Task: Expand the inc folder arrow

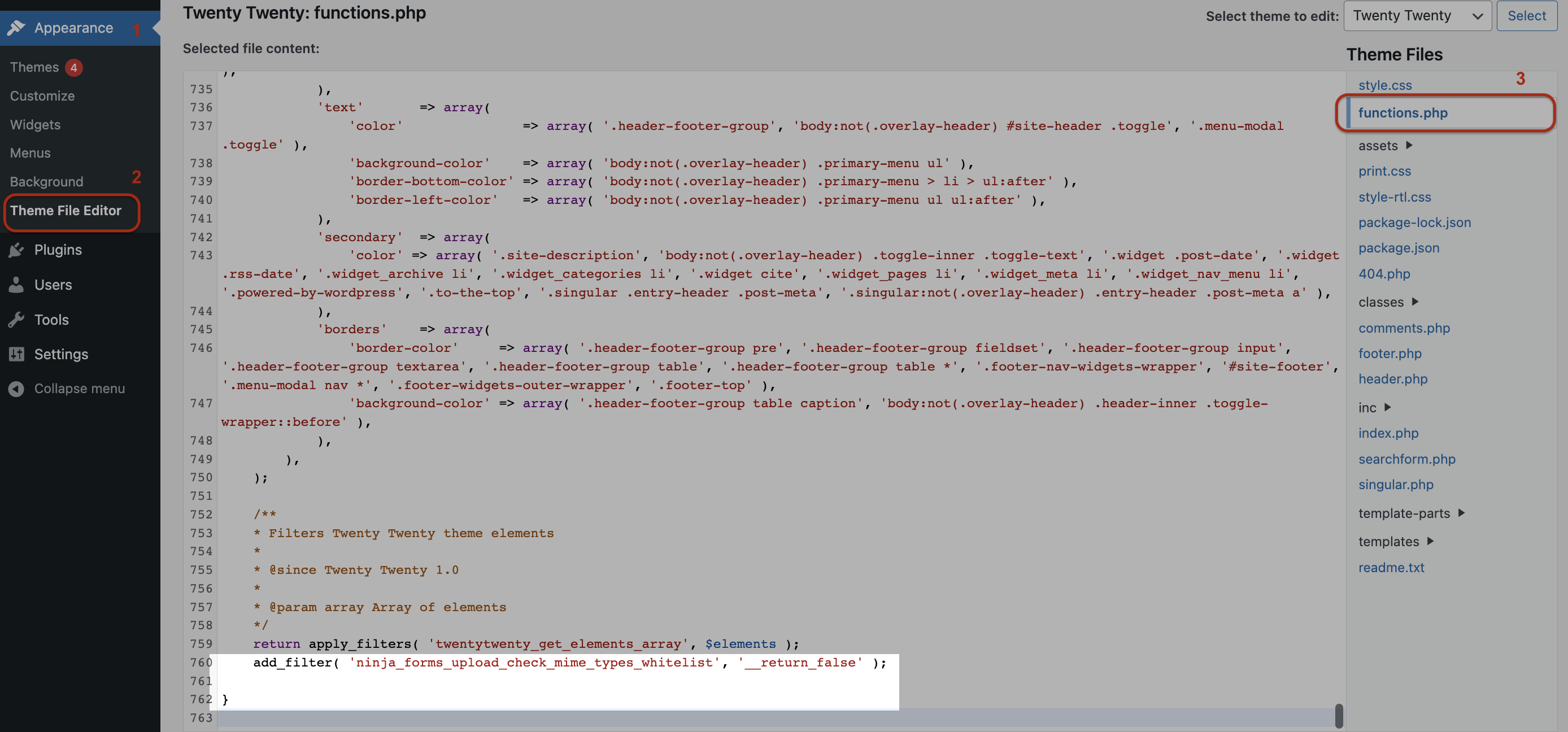Action: [1388, 407]
